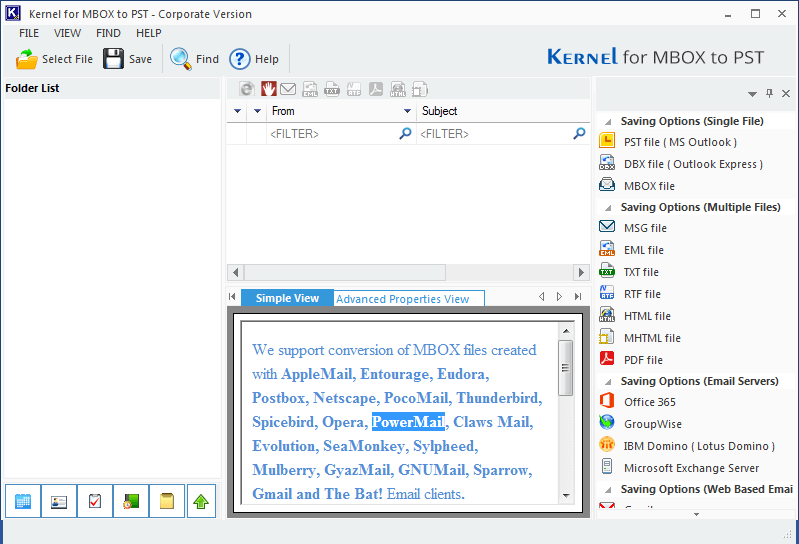This screenshot has height=544, width=799.
Task: Click the Subject filter search magnifier
Action: pyautogui.click(x=579, y=133)
